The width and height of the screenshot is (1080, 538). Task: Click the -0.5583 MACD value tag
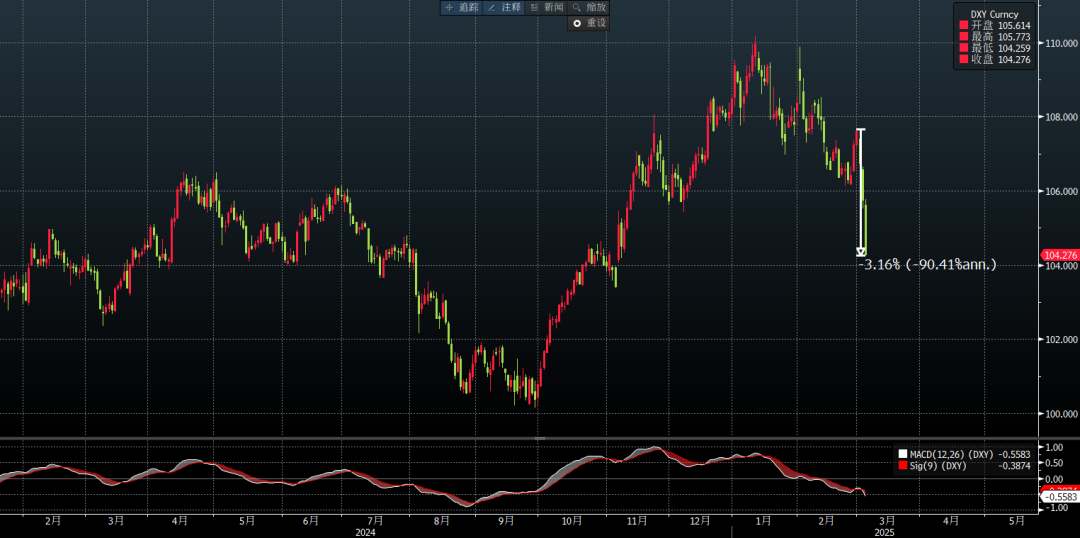[x=1059, y=496]
